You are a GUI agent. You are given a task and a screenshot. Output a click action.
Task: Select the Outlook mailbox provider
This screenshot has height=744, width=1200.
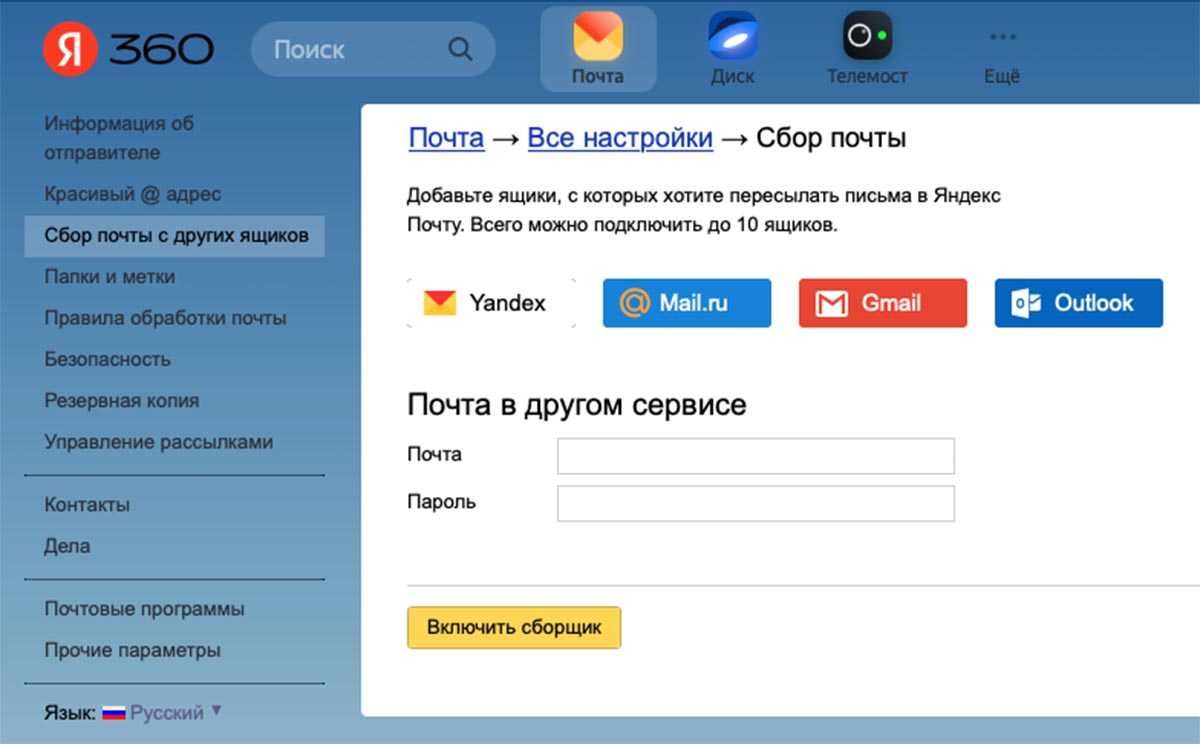coord(1078,303)
